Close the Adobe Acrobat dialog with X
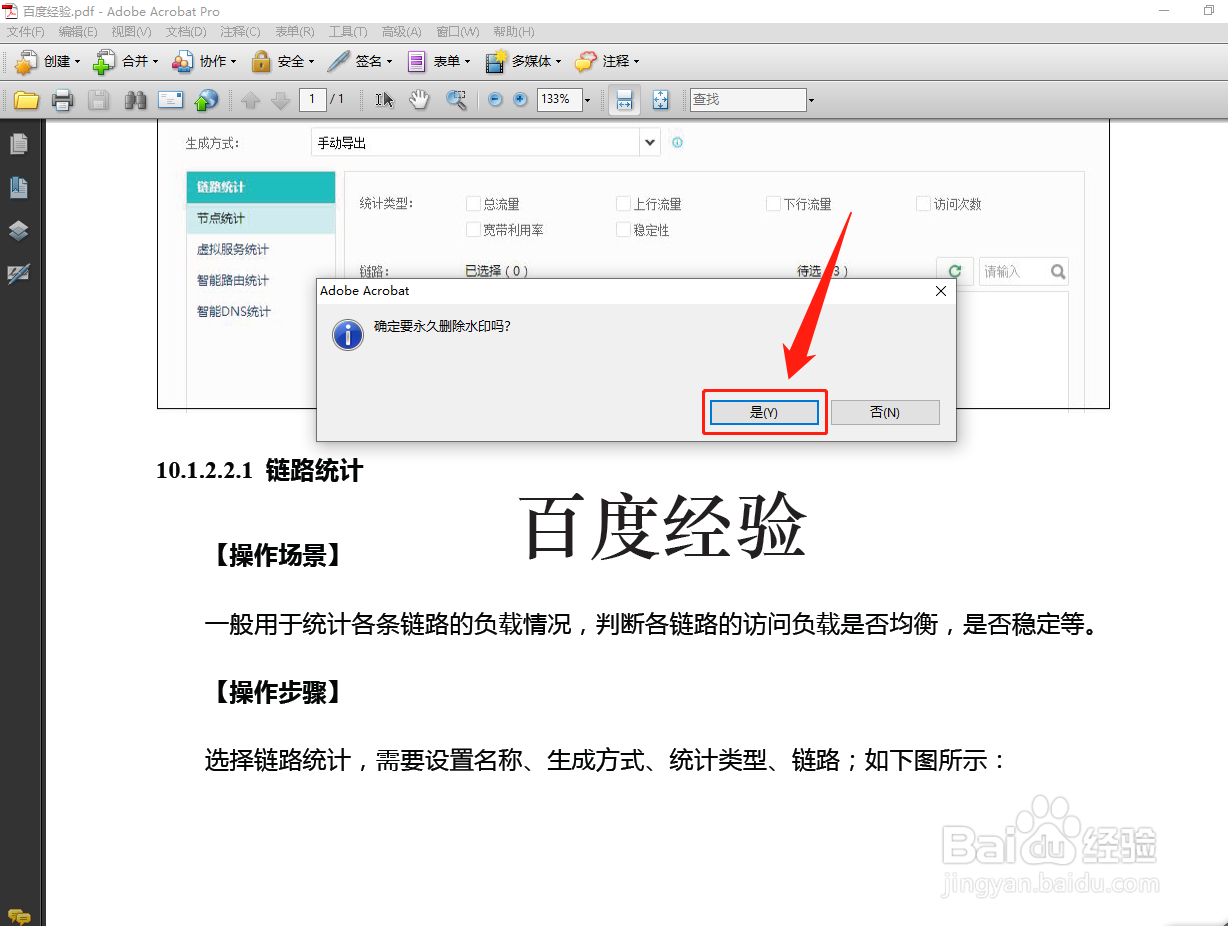 click(940, 291)
